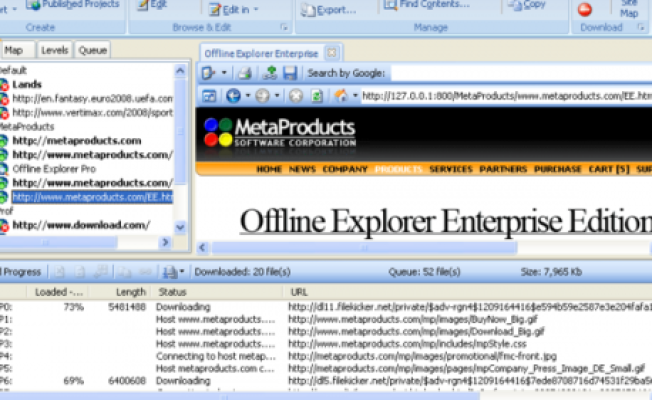
Task: Open dropdown next to progress options icon
Action: [182, 272]
